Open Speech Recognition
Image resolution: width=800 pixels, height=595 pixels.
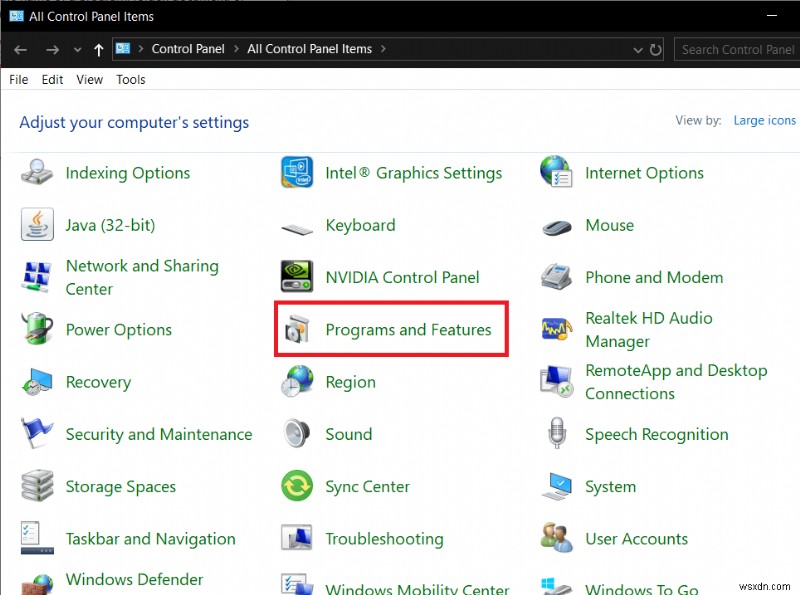tap(655, 434)
